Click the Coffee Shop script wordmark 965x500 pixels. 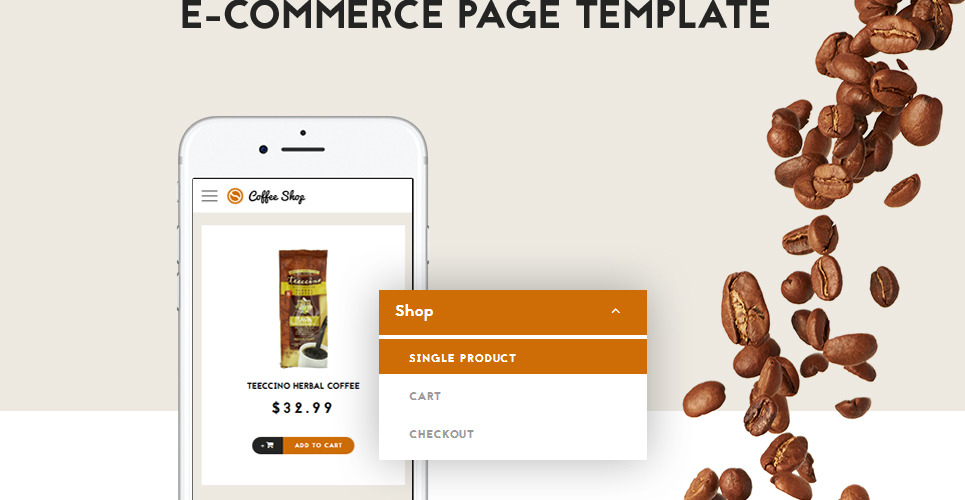[x=276, y=196]
